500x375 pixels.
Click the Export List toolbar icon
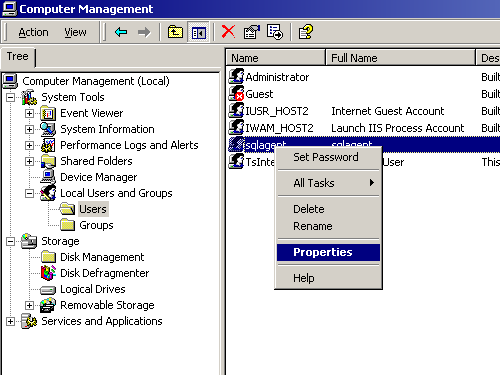coord(275,32)
